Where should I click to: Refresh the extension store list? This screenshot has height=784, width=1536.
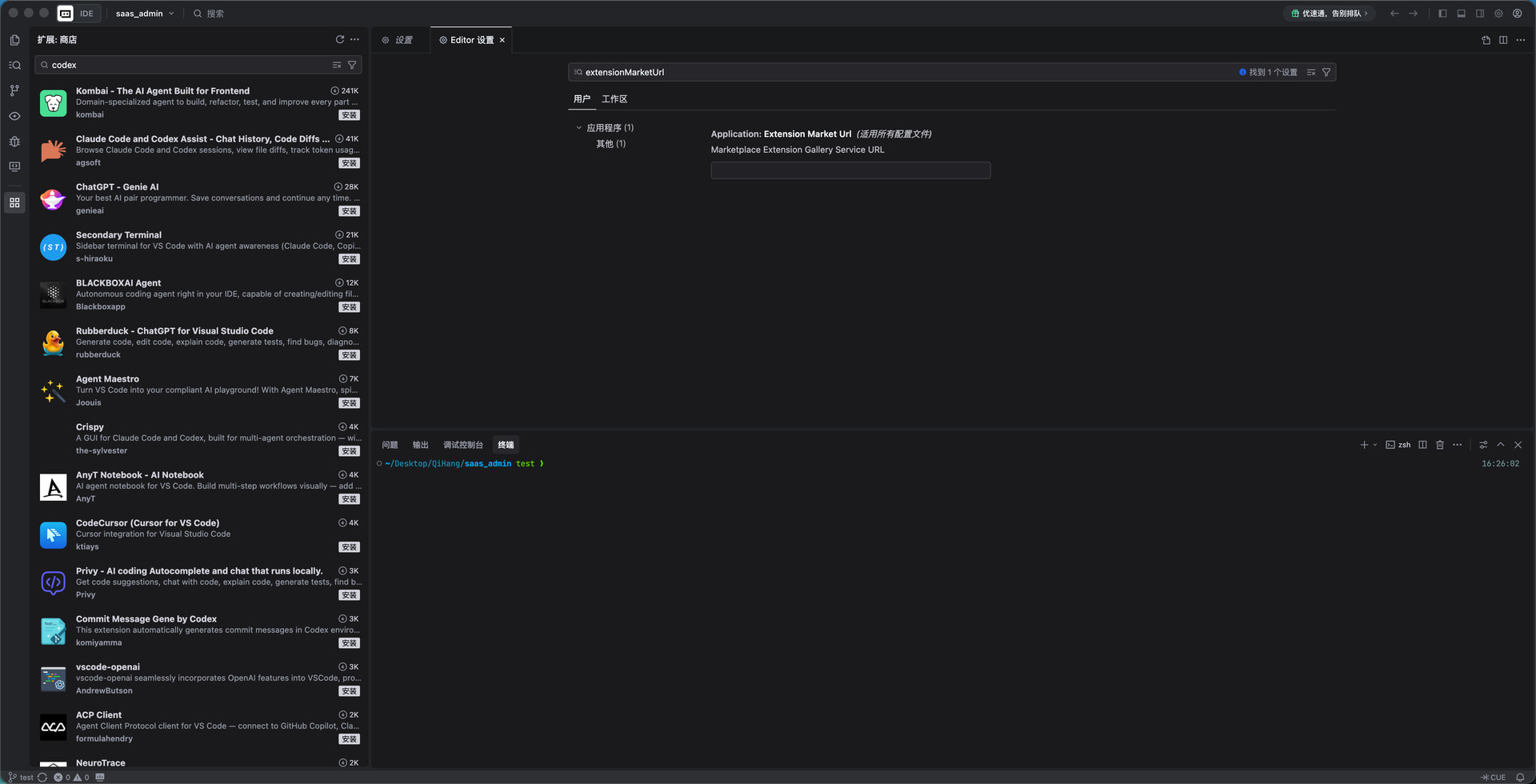click(340, 39)
